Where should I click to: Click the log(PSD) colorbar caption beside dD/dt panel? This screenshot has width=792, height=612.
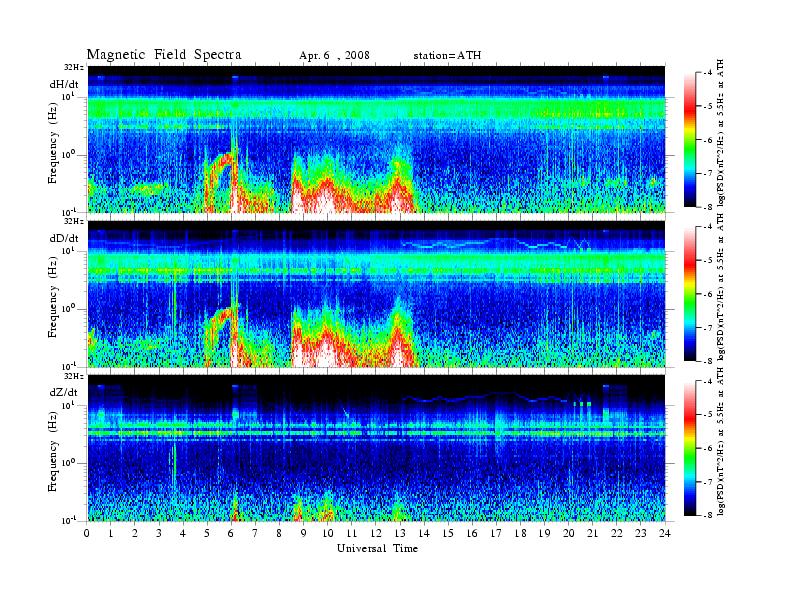720,287
